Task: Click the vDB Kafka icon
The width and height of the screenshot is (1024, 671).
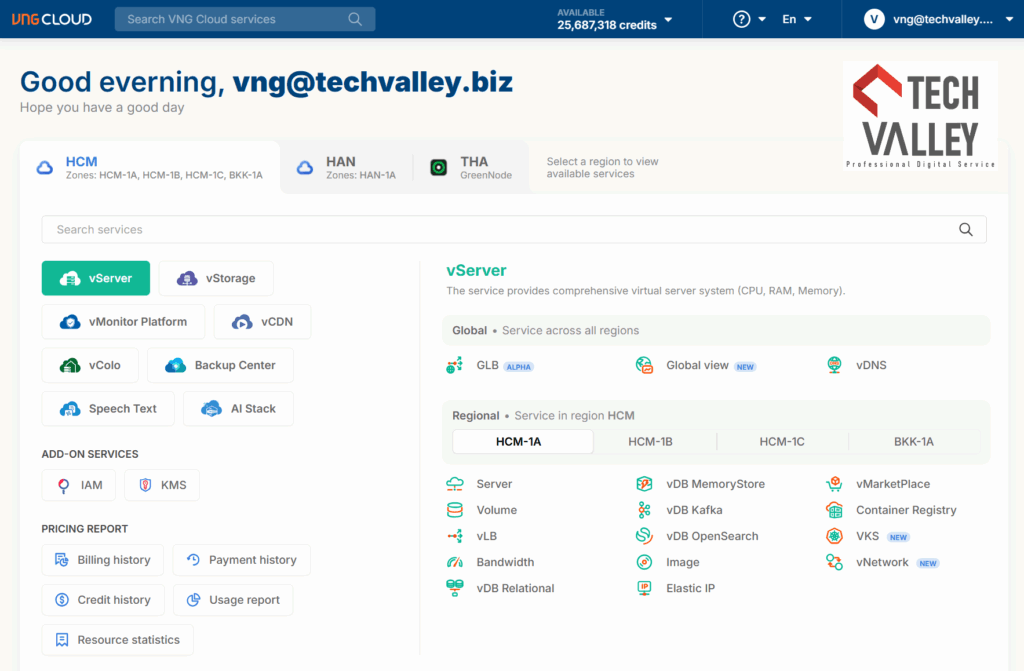Action: [644, 510]
